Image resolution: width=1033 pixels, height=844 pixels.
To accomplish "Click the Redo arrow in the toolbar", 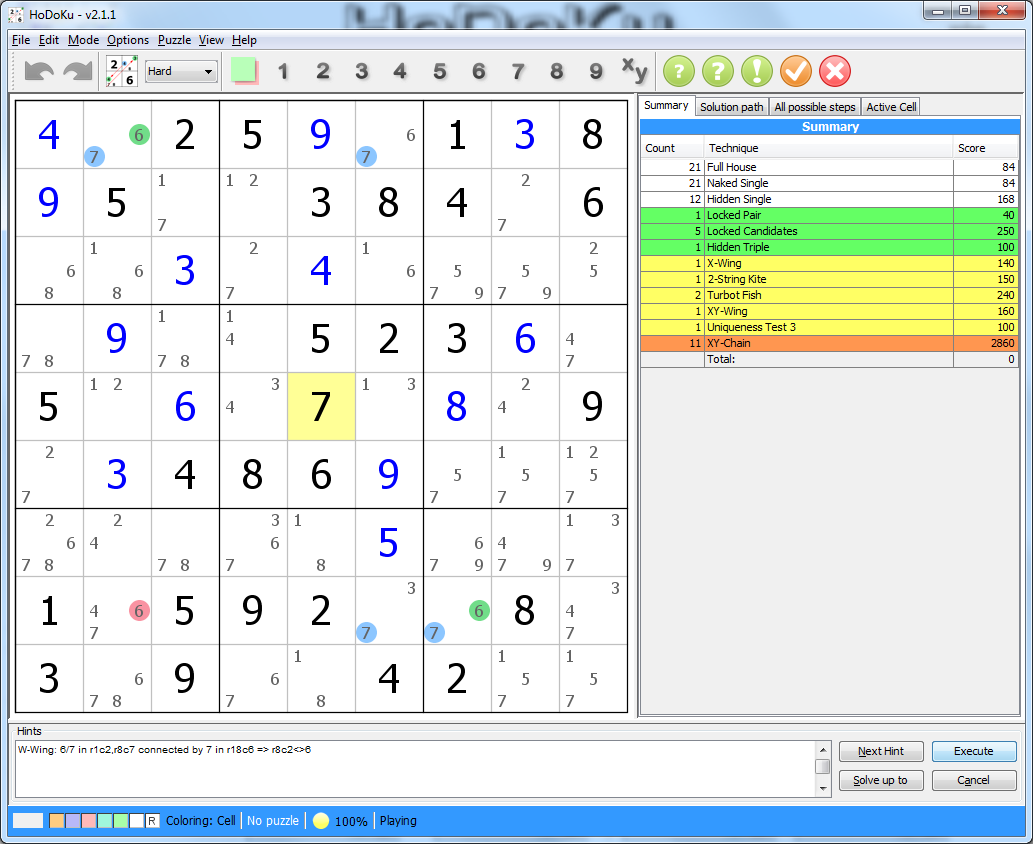I will coord(78,72).
